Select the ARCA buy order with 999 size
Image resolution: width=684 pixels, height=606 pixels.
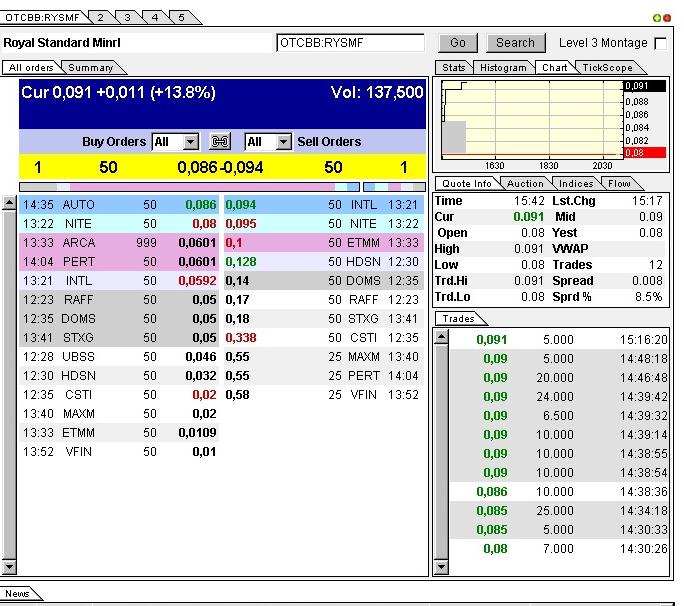(119, 243)
